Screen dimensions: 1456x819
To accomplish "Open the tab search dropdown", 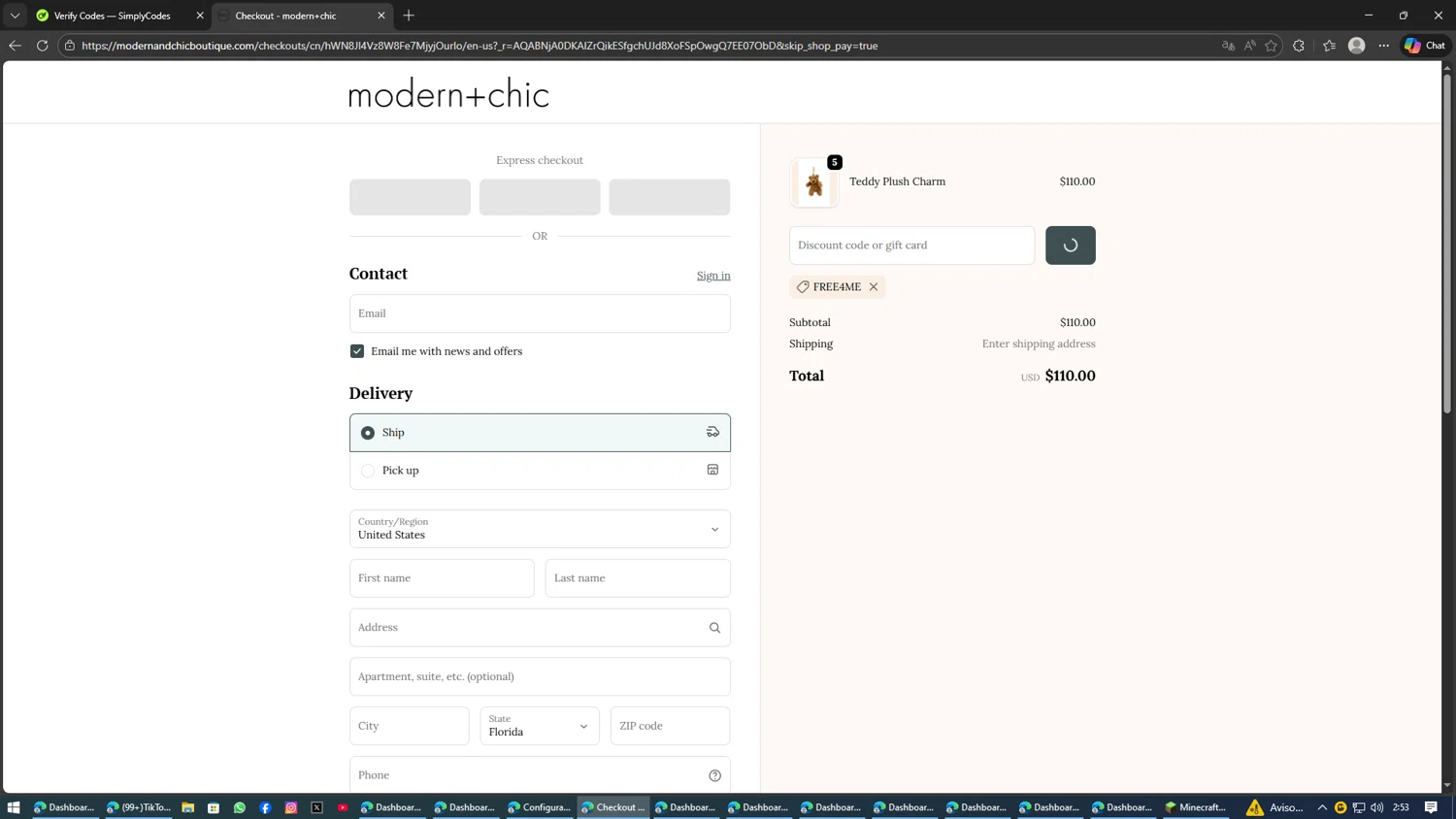I will coord(15,16).
